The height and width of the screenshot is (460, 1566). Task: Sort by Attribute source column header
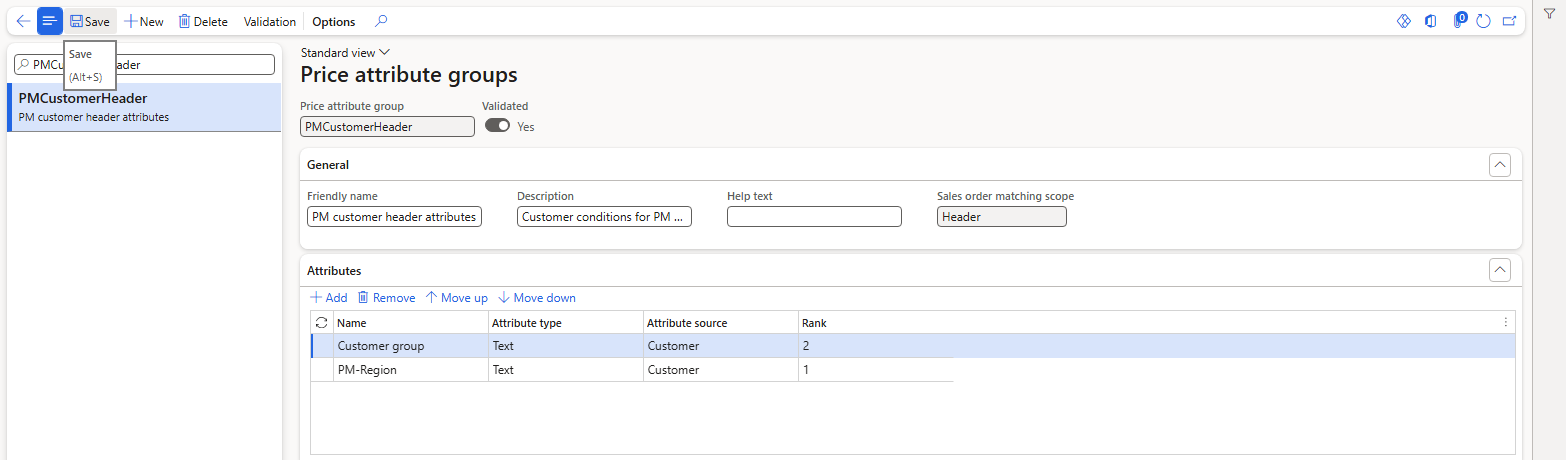pyautogui.click(x=720, y=323)
